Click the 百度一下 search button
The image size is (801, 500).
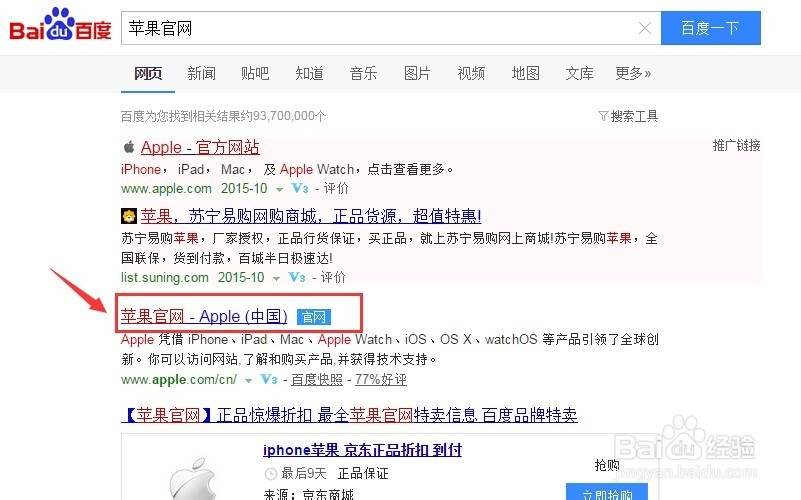[x=711, y=28]
